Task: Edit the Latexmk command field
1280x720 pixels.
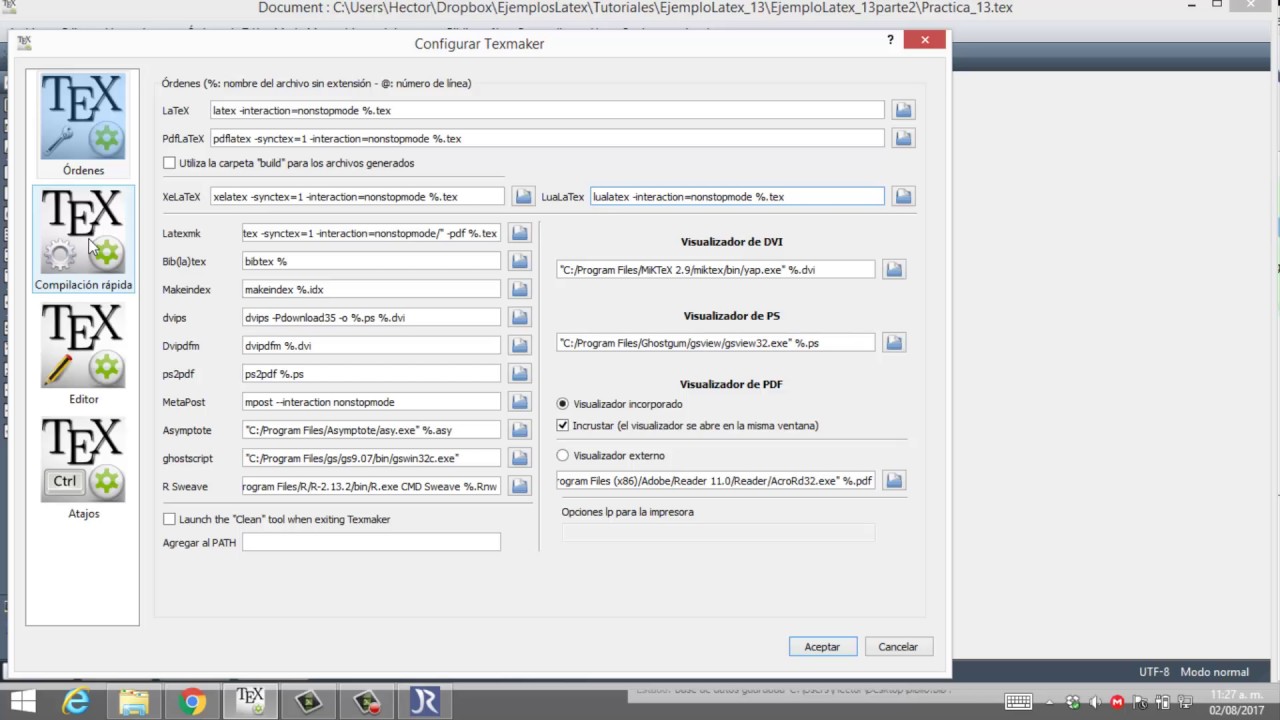Action: point(371,233)
